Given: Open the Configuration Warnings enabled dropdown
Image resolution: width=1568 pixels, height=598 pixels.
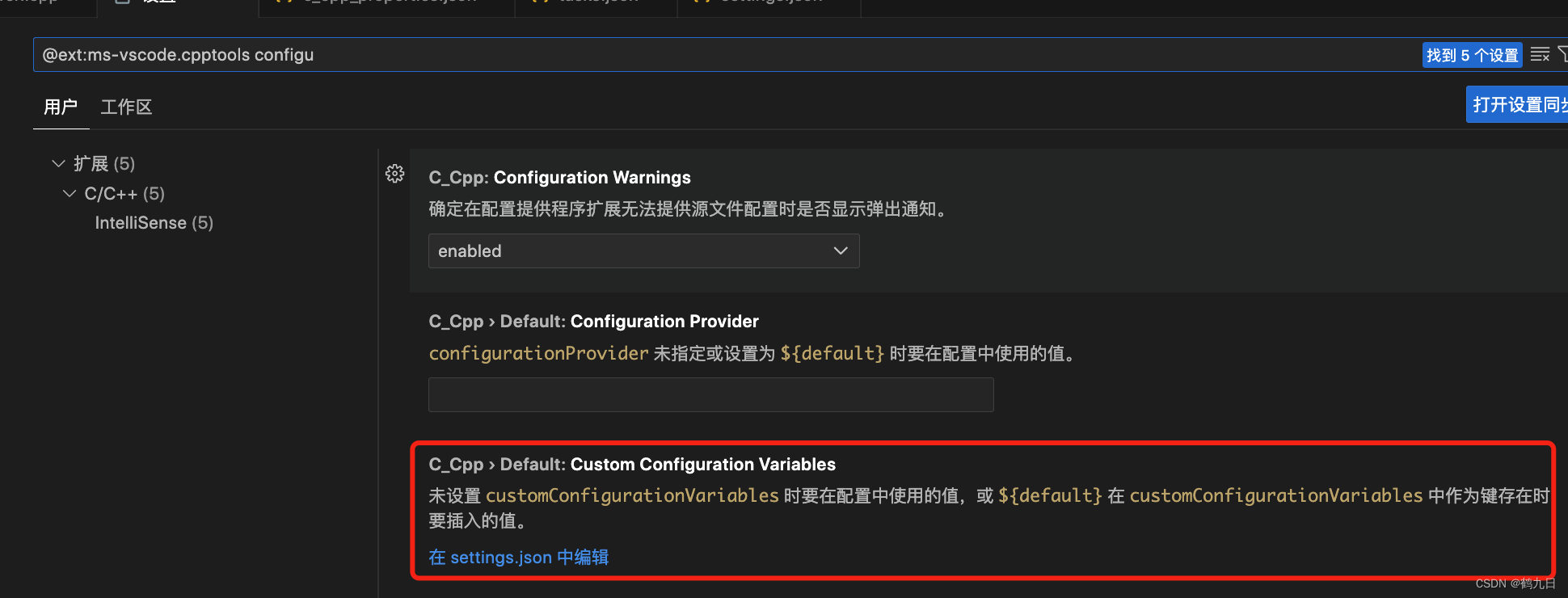Looking at the screenshot, I should point(643,251).
